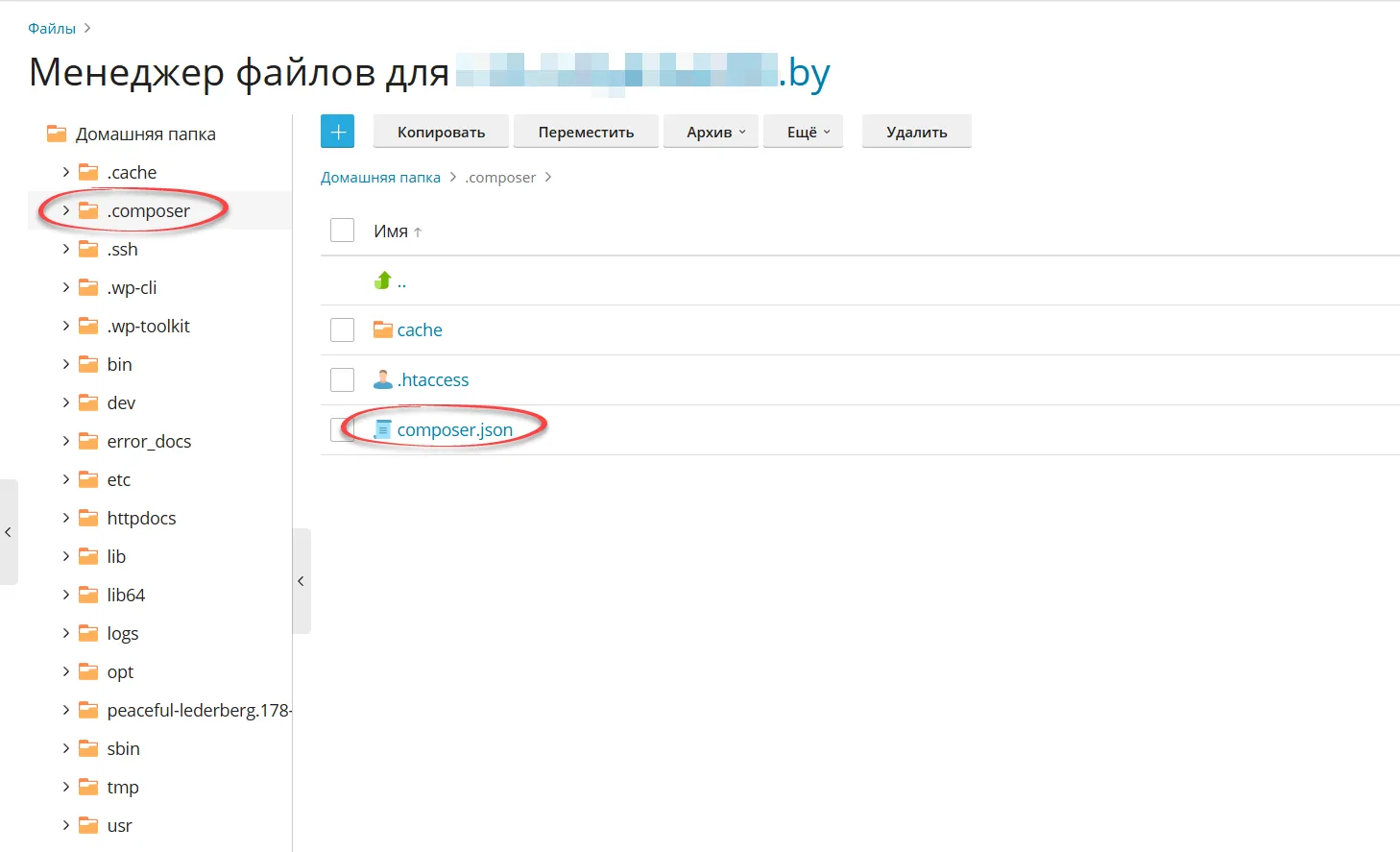This screenshot has height=852, width=1400.
Task: Collapse the left navigation side panel
Action: 9,532
